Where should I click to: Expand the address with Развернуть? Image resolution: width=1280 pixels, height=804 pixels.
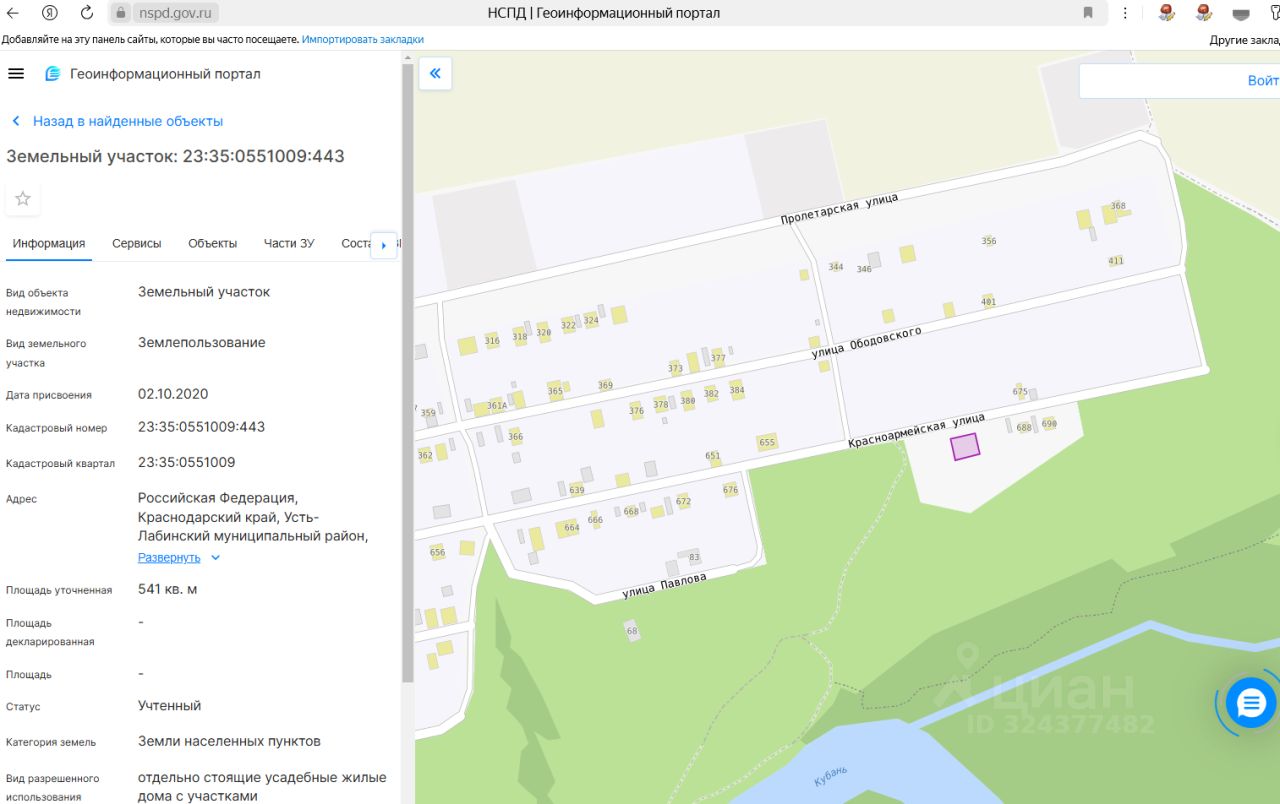(x=169, y=558)
